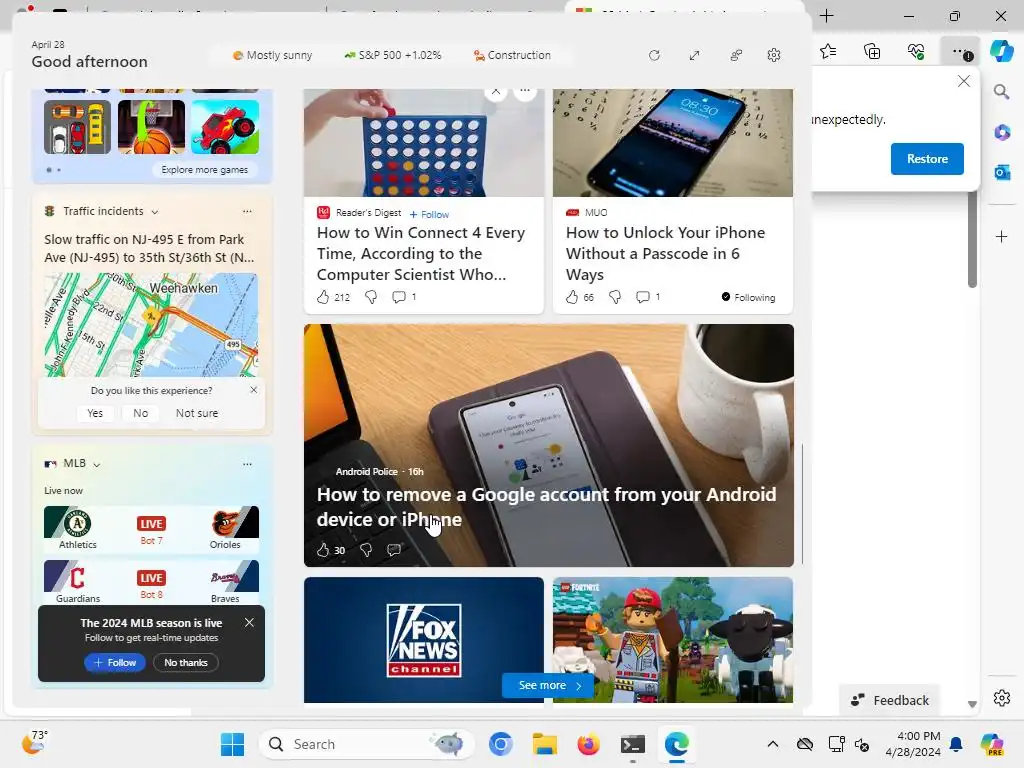This screenshot has width=1024, height=768.
Task: Launch File Explorer from taskbar
Action: pos(545,744)
